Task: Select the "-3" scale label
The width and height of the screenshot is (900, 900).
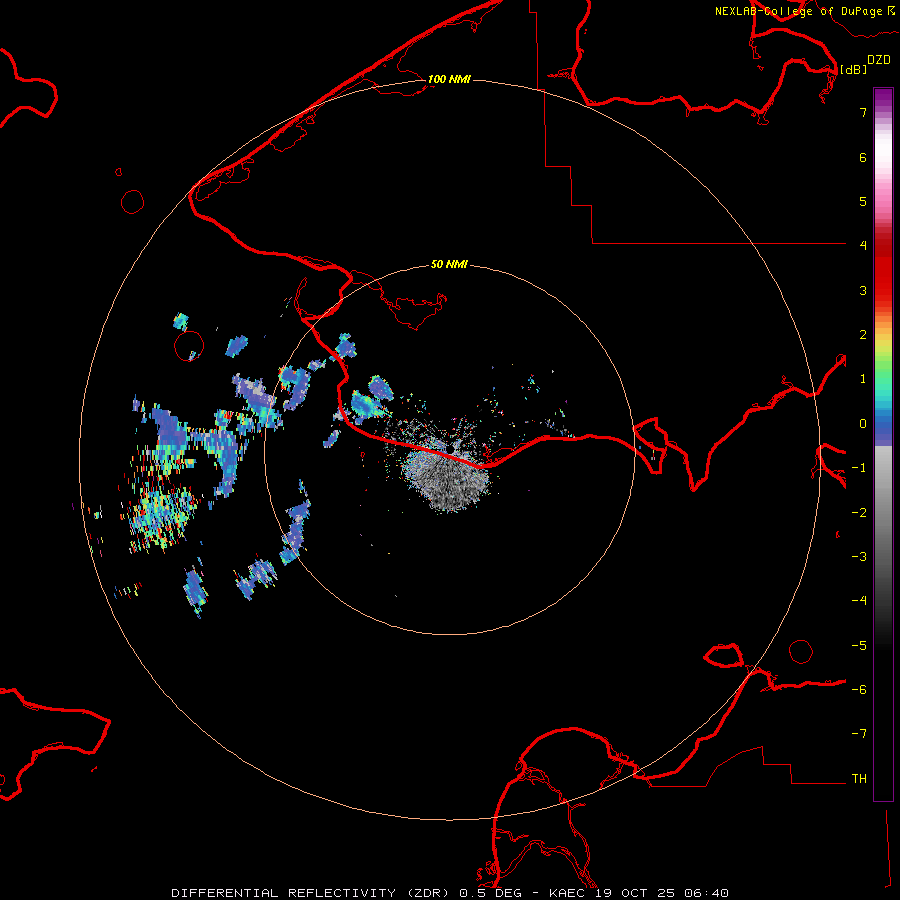Action: tap(859, 557)
